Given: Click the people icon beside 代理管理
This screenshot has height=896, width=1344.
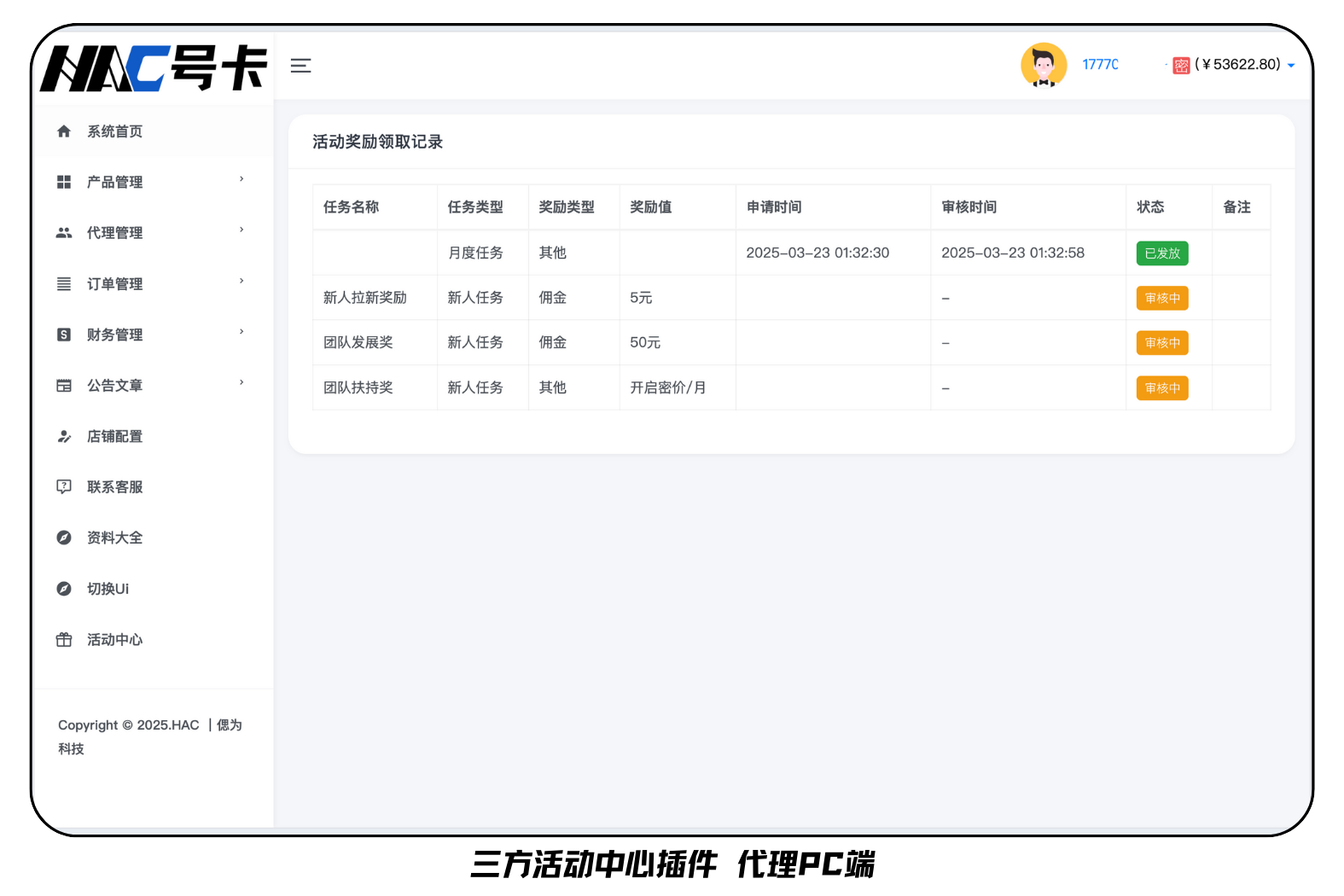Looking at the screenshot, I should point(64,233).
